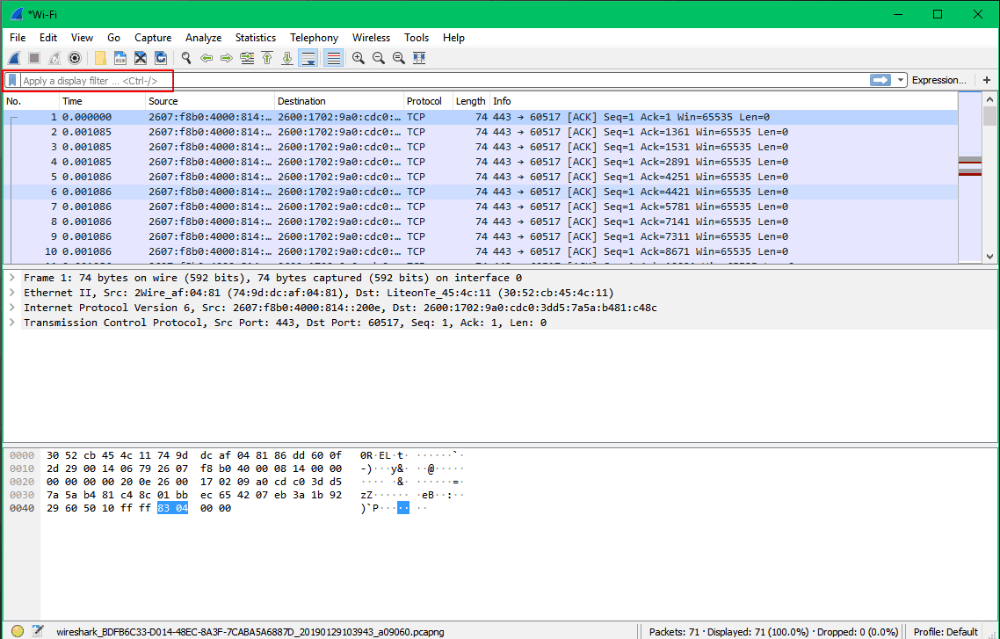Sort by the Info column header
1000x639 pixels.
tap(724, 101)
